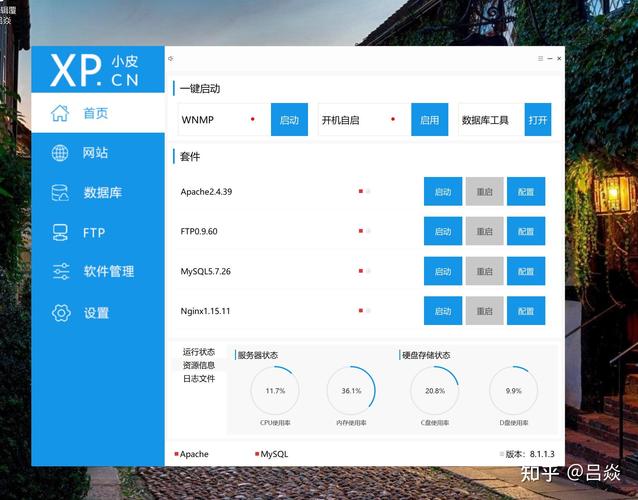The height and width of the screenshot is (500, 638).
Task: Open the globe icon for 网站
Action: (60, 153)
